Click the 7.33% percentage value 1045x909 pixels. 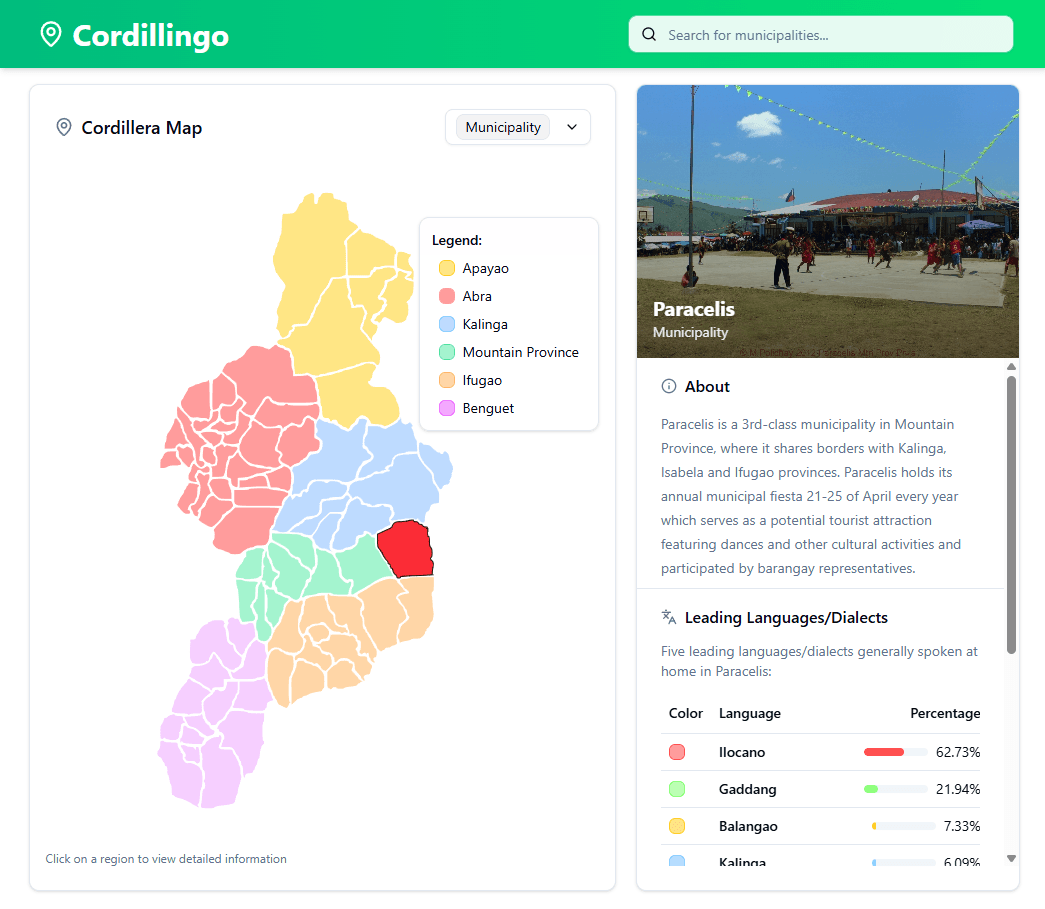click(962, 826)
